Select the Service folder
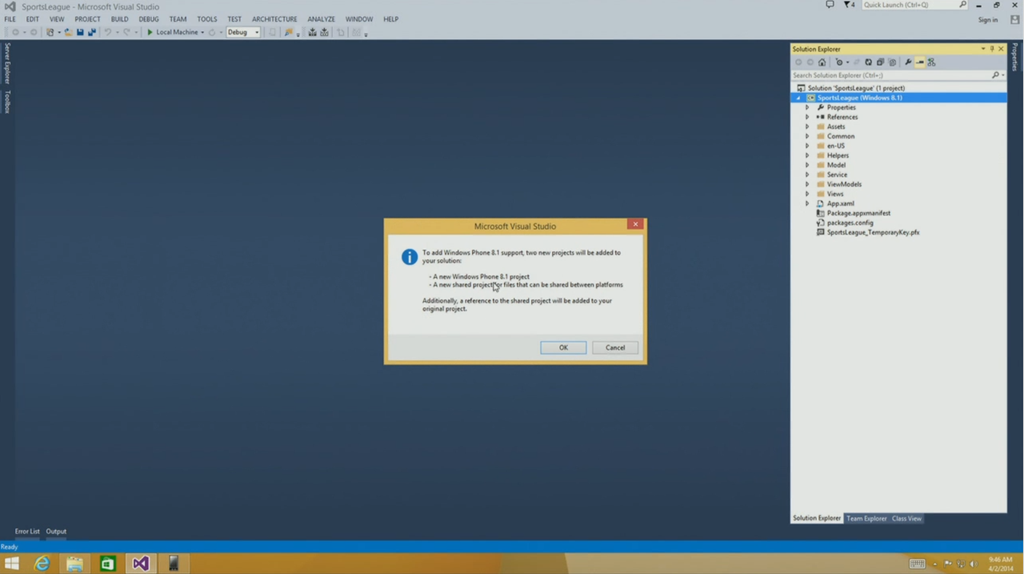The height and width of the screenshot is (574, 1024). pyautogui.click(x=837, y=175)
